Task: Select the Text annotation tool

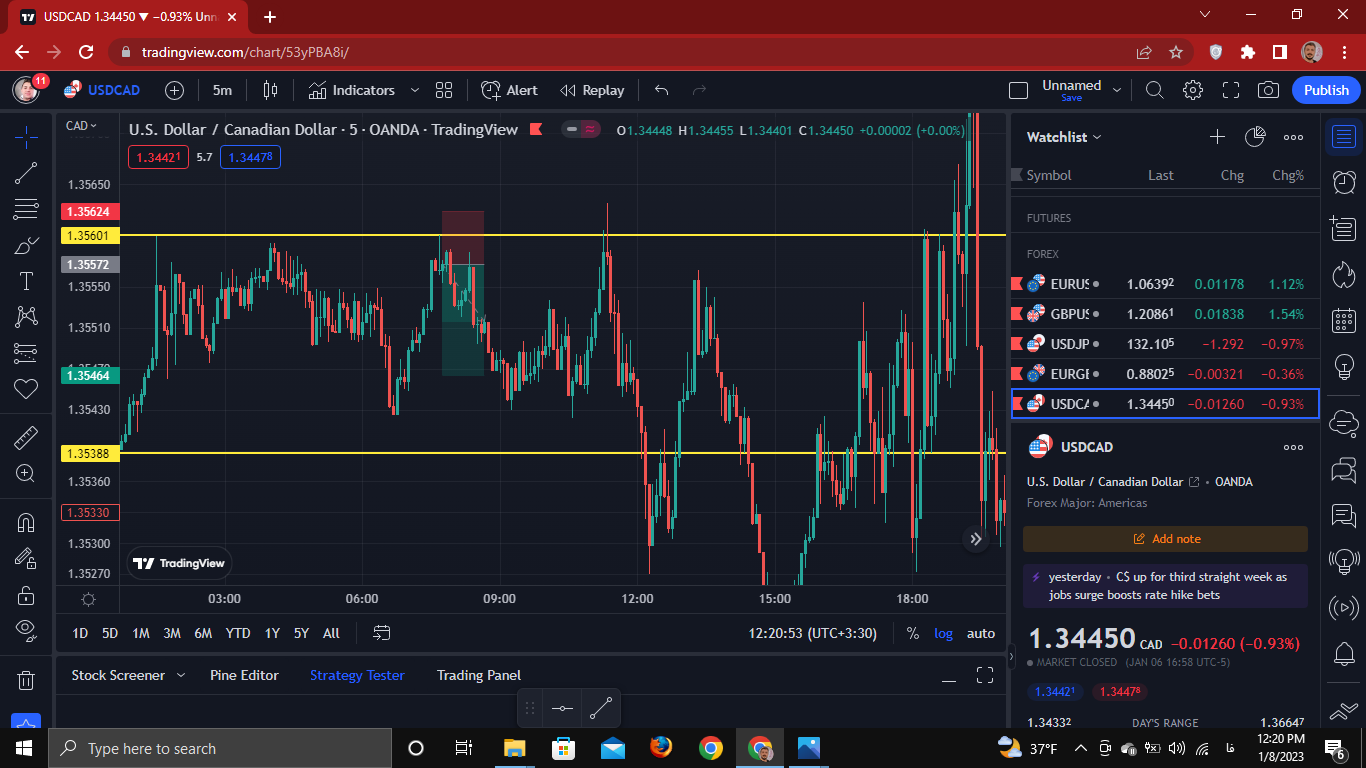Action: tap(26, 281)
